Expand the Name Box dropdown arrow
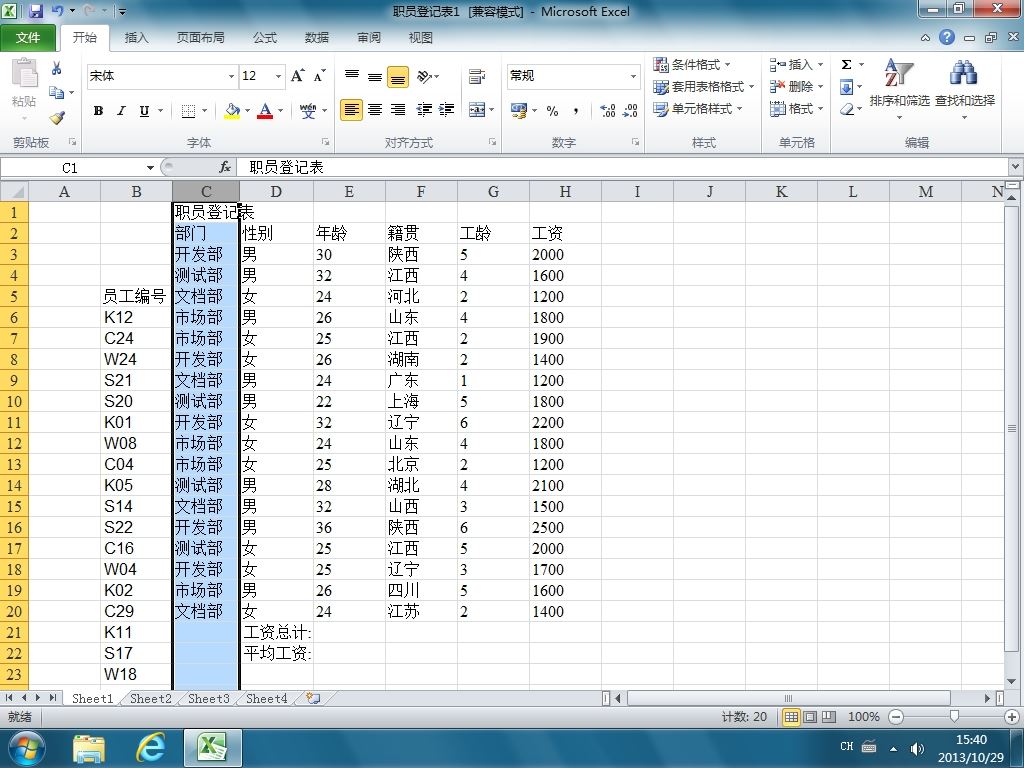This screenshot has width=1024, height=768. coord(150,168)
